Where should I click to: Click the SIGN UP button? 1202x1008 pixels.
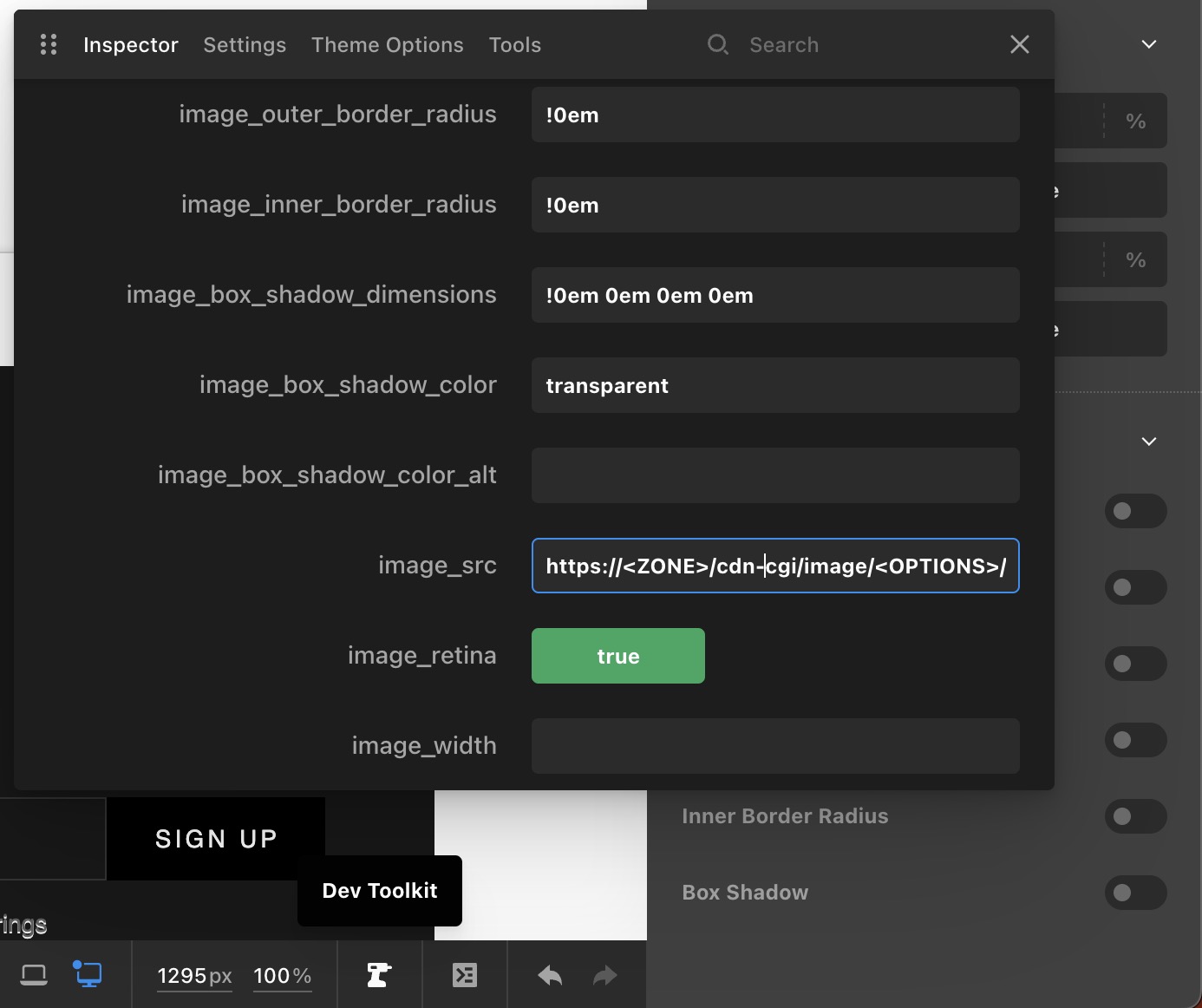point(216,839)
